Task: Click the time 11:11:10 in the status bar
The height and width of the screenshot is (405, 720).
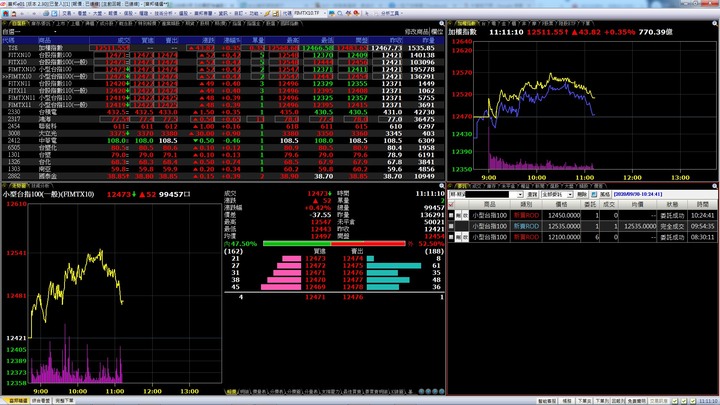Action: tap(708, 401)
